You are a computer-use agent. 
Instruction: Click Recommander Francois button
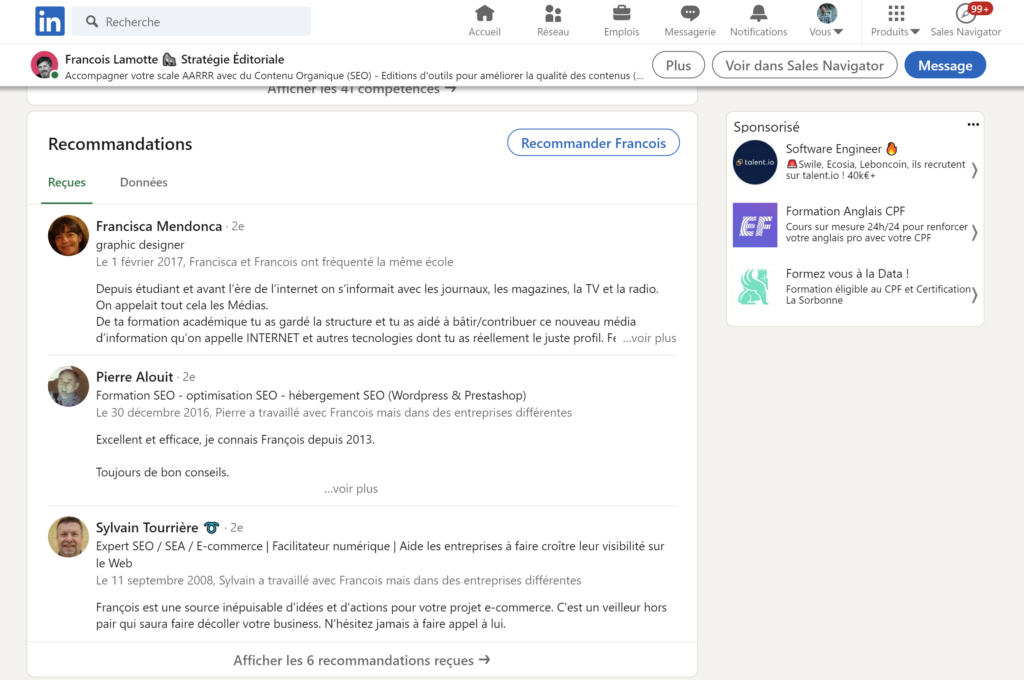pos(593,143)
